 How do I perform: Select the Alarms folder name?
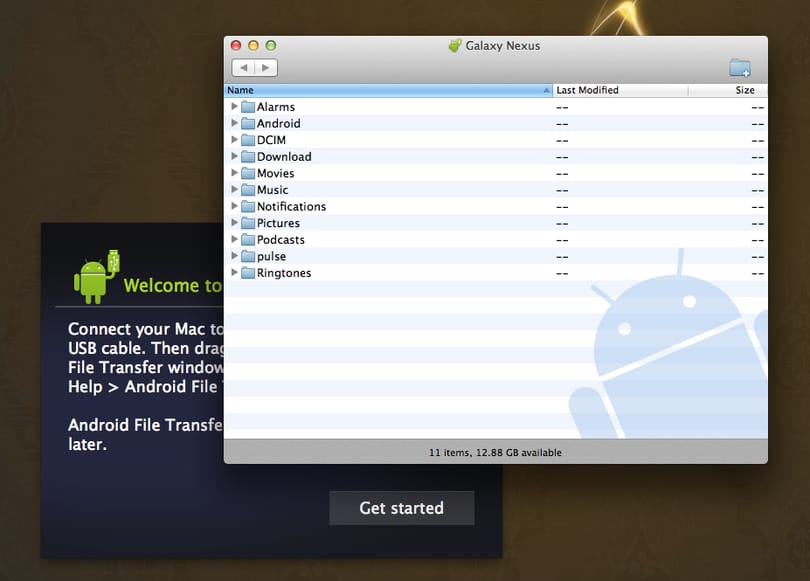click(x=276, y=107)
